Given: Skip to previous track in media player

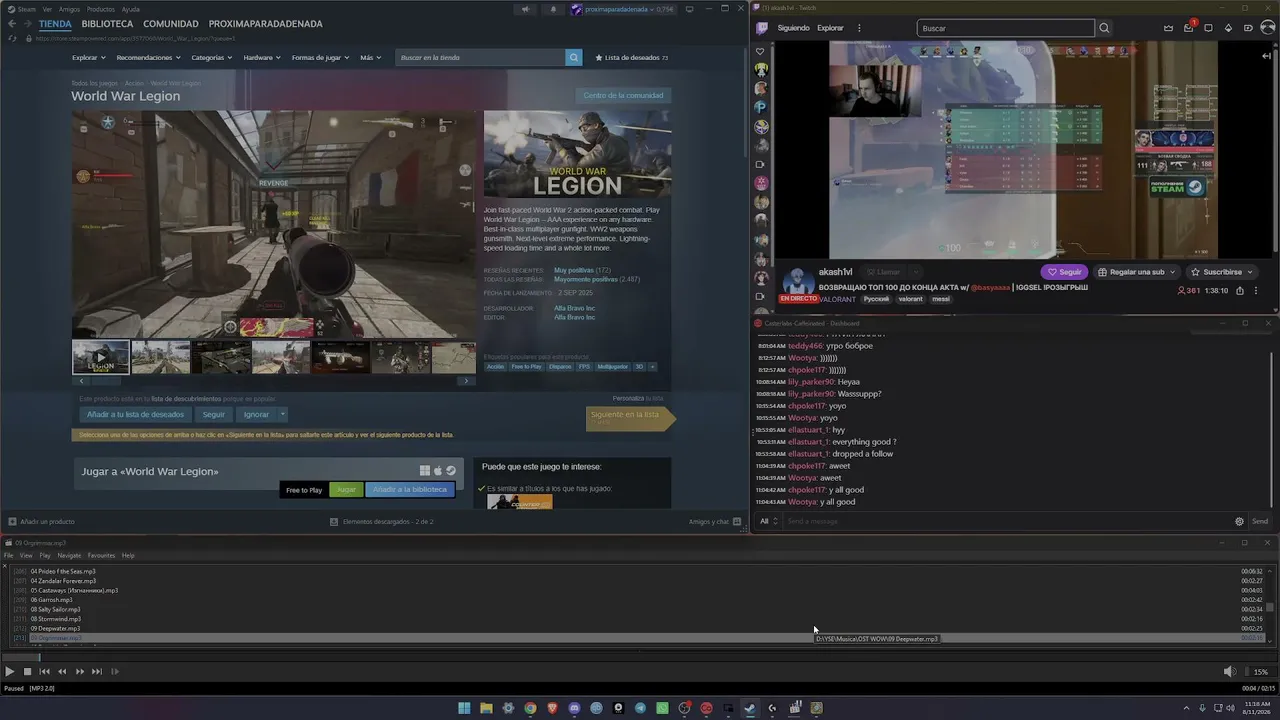Looking at the screenshot, I should (44, 672).
